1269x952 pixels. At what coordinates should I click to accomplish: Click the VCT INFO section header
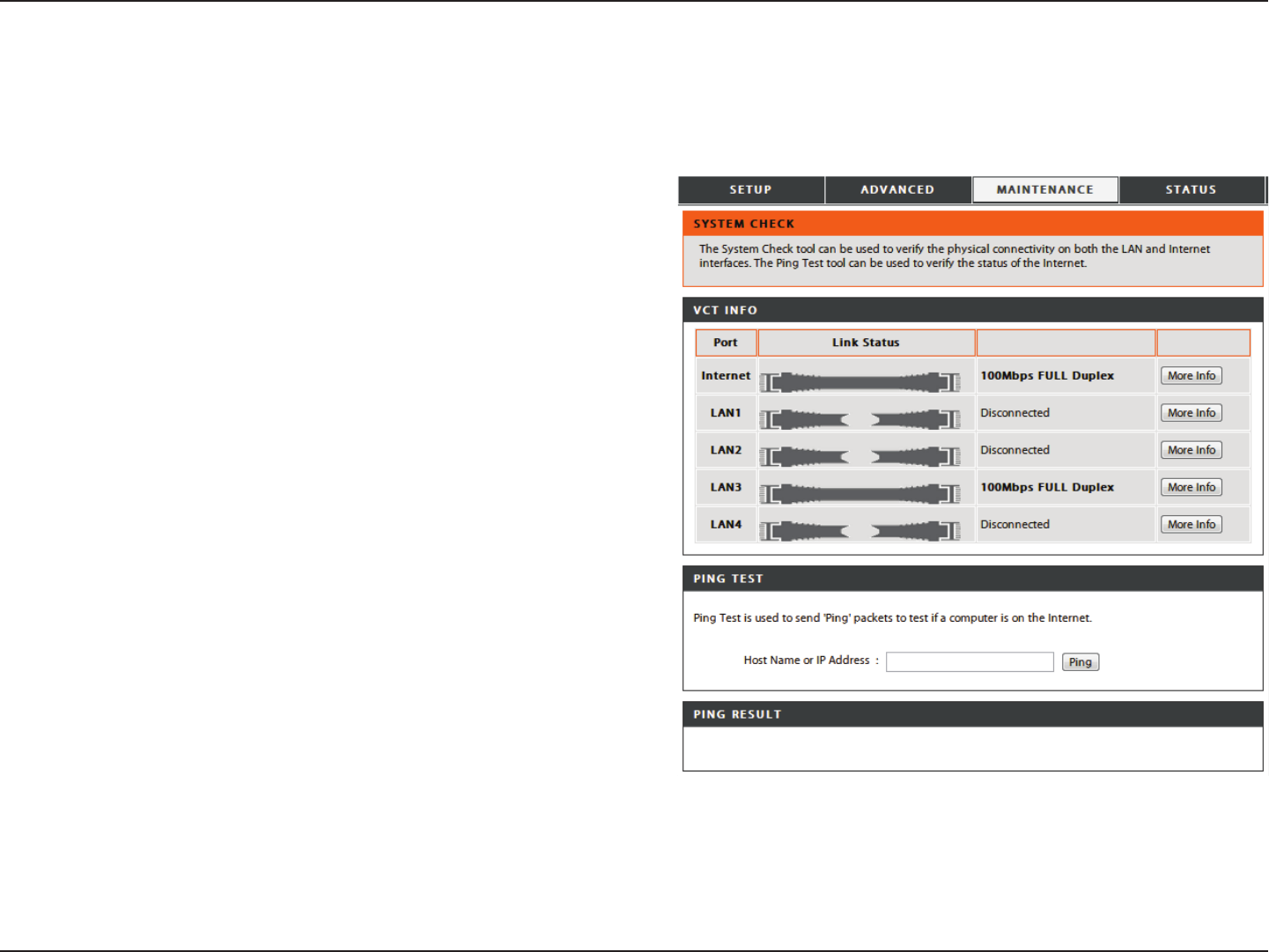click(x=973, y=310)
